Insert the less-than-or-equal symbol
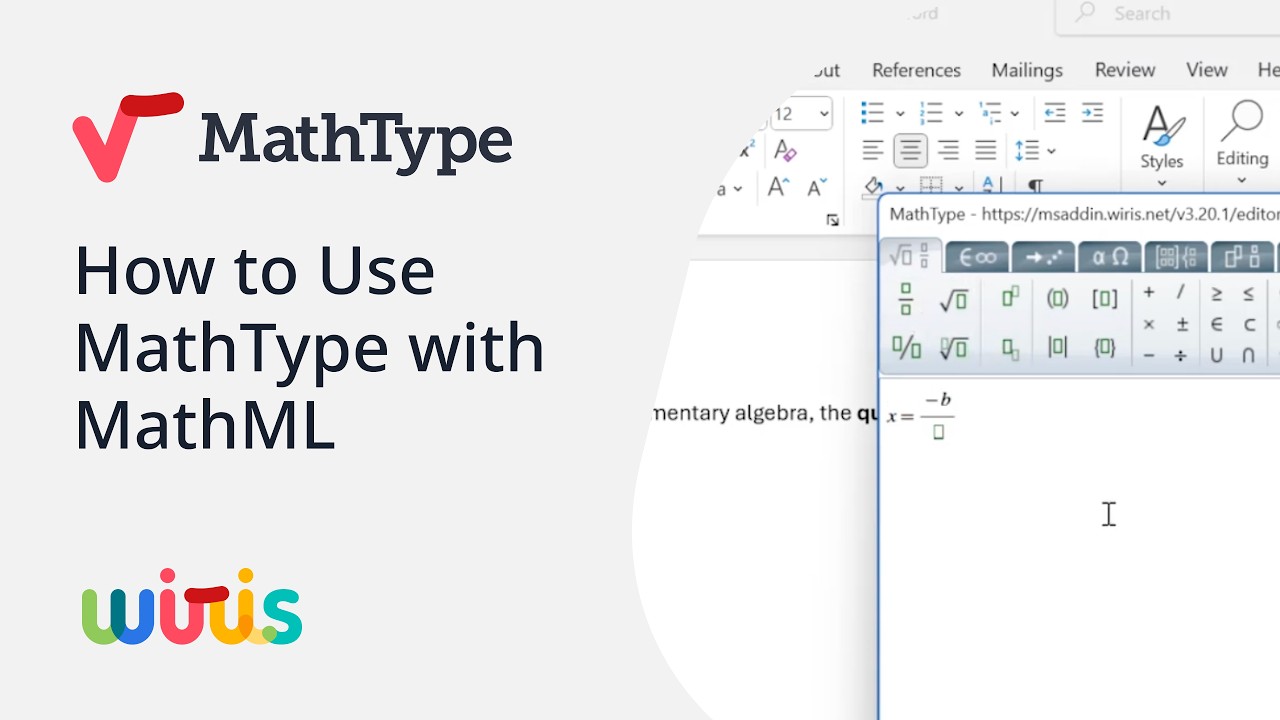 tap(1249, 294)
